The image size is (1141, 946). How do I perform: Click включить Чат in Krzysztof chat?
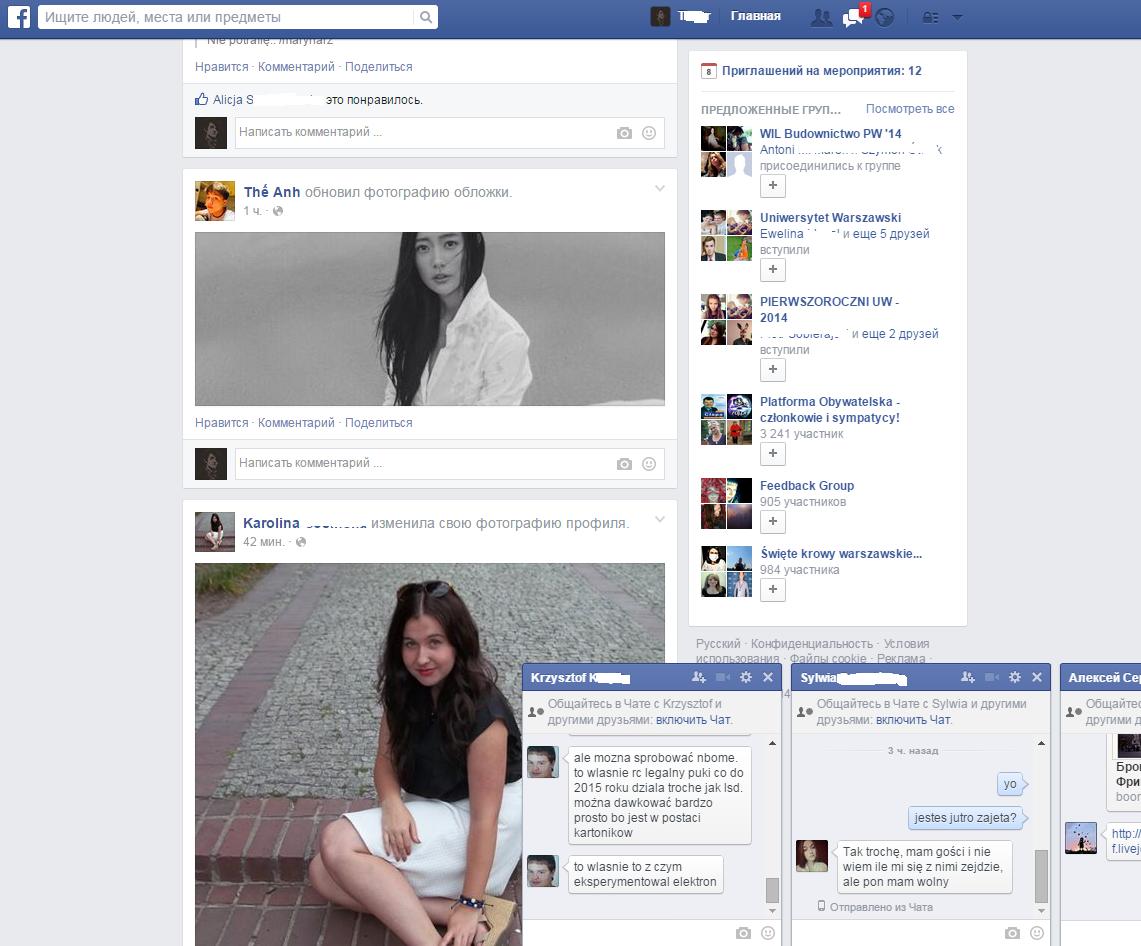pos(693,720)
